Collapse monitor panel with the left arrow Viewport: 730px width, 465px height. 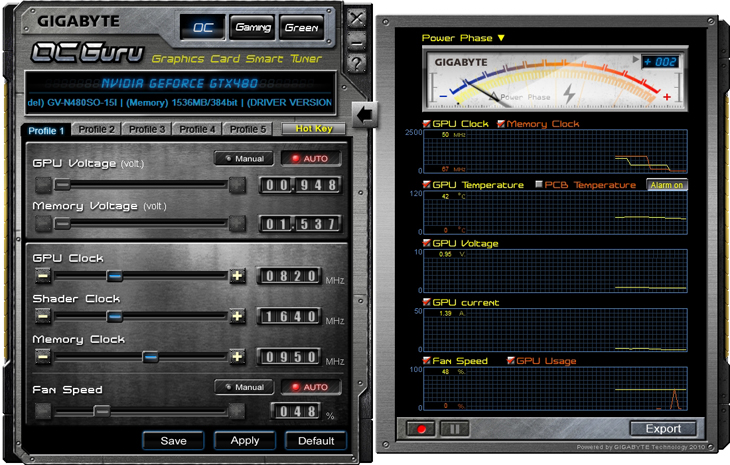(366, 113)
